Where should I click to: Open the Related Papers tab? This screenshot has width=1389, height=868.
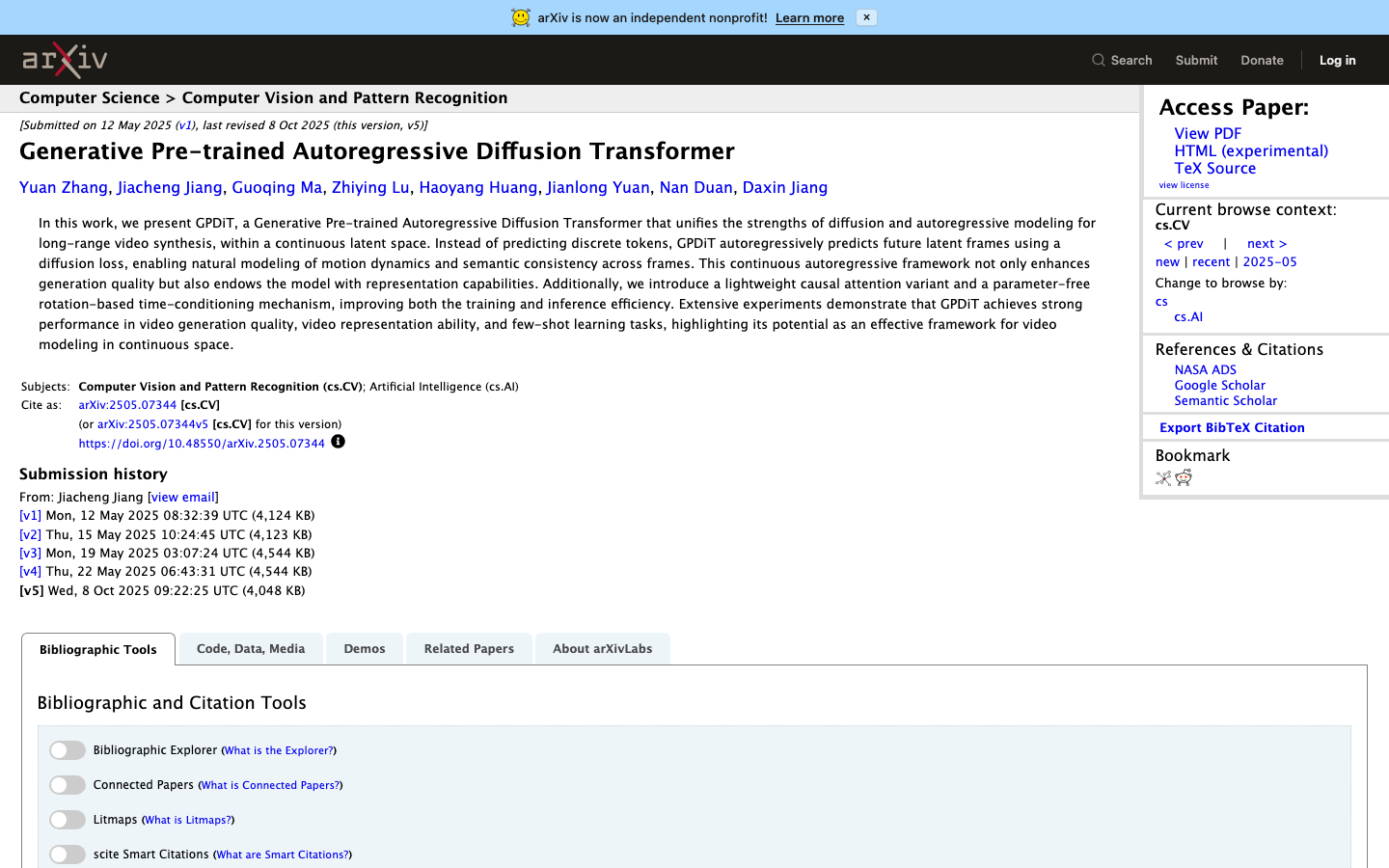click(x=469, y=648)
